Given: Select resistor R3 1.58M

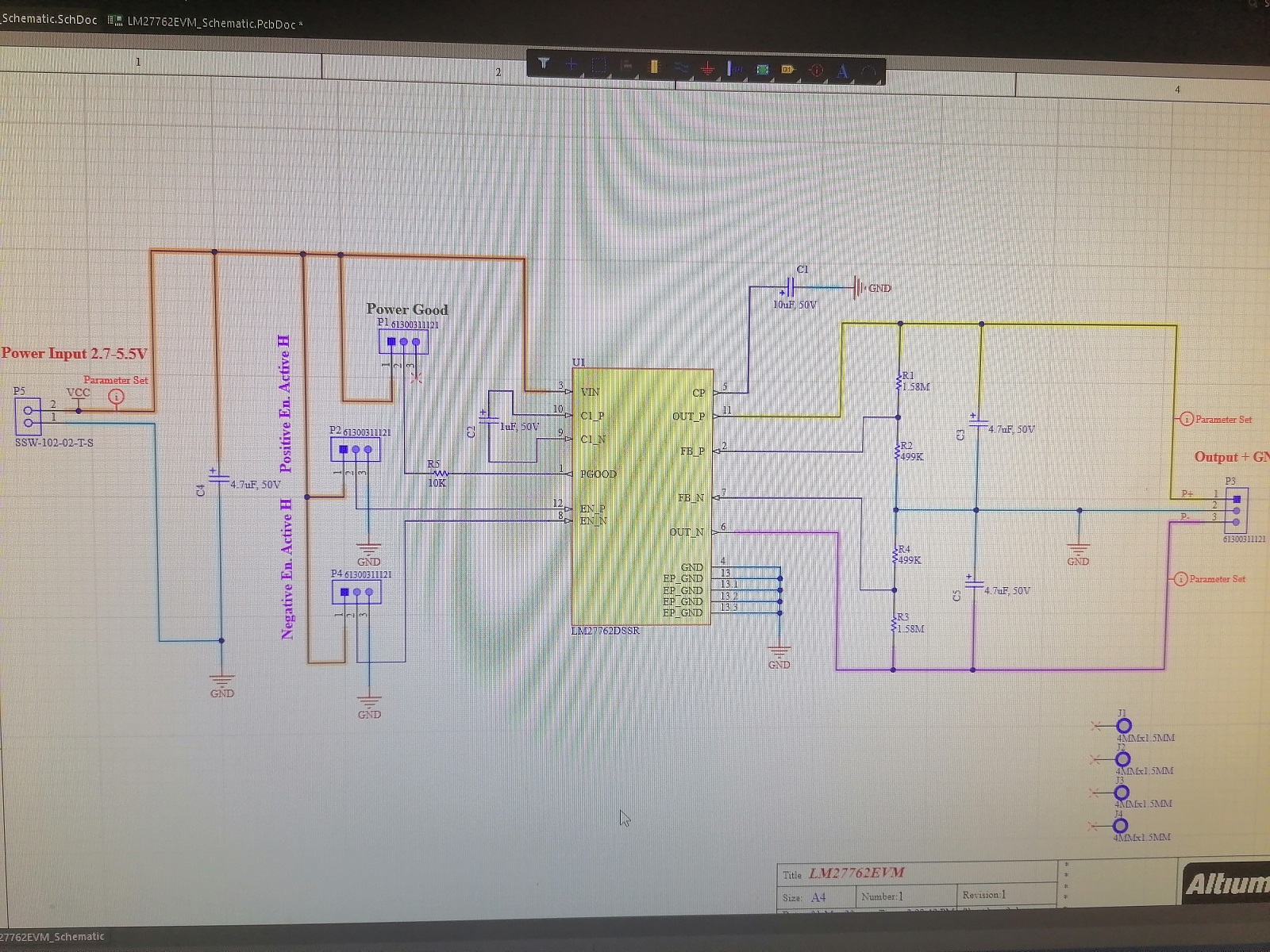Looking at the screenshot, I should [895, 623].
